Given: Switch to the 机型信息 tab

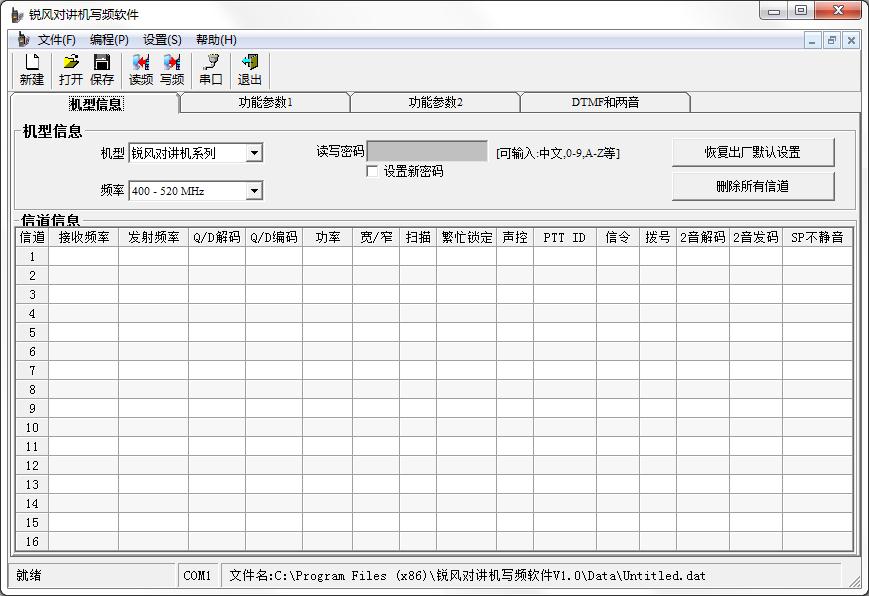Looking at the screenshot, I should (x=95, y=104).
